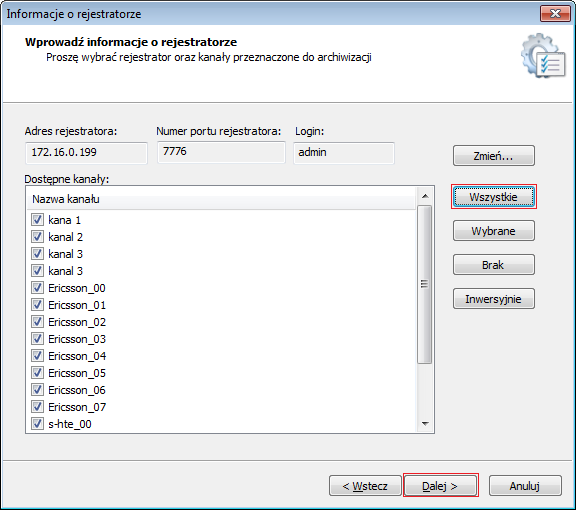Image resolution: width=576 pixels, height=510 pixels.
Task: Invert selection with Inwersyjnie button
Action: click(x=493, y=299)
